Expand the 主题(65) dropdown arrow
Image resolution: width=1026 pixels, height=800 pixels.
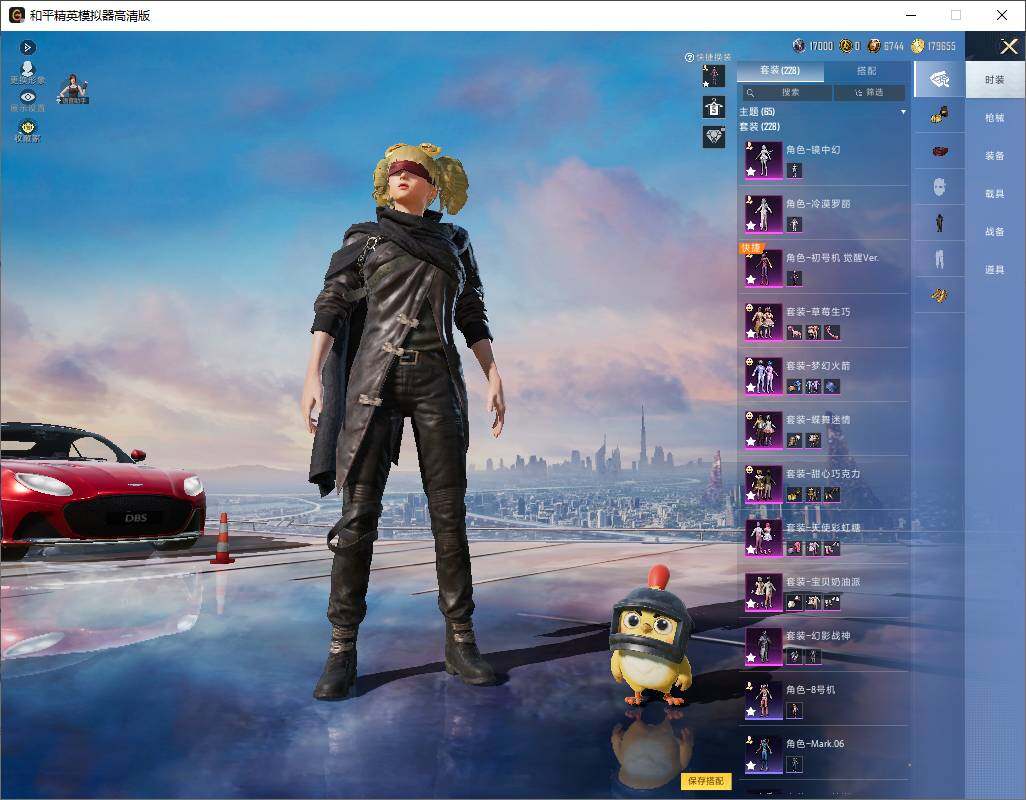click(904, 112)
